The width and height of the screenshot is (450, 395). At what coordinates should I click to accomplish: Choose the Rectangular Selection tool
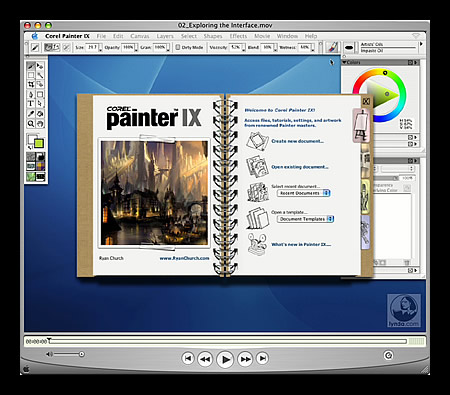[x=31, y=75]
